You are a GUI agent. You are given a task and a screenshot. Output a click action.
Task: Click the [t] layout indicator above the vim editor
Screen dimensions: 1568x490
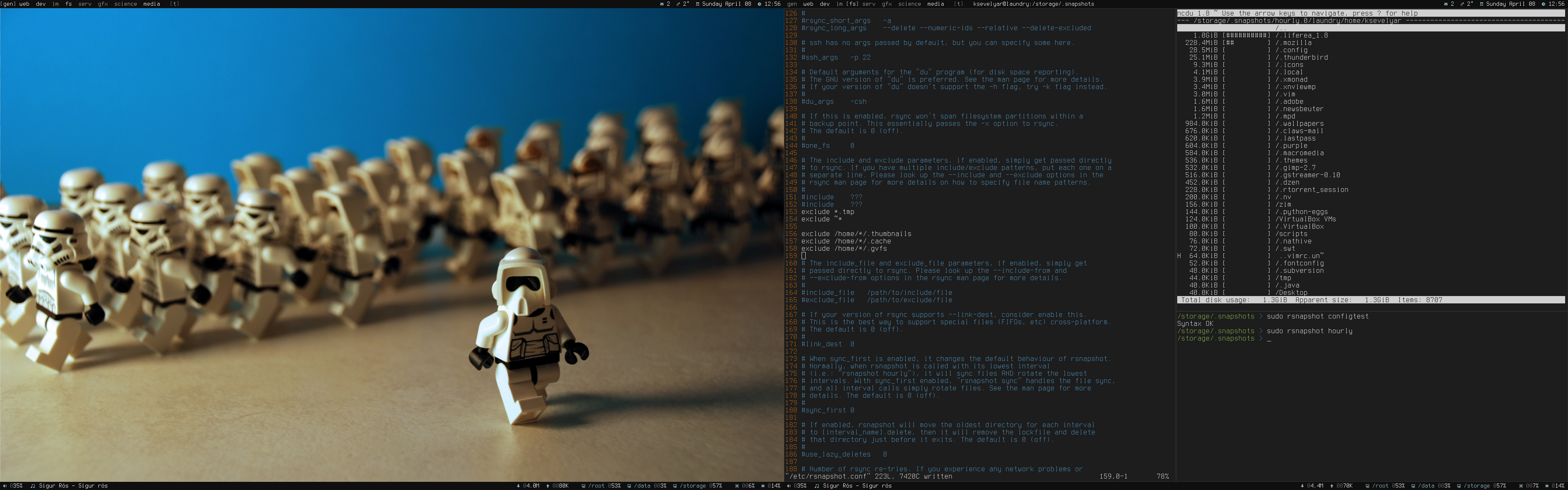[959, 4]
